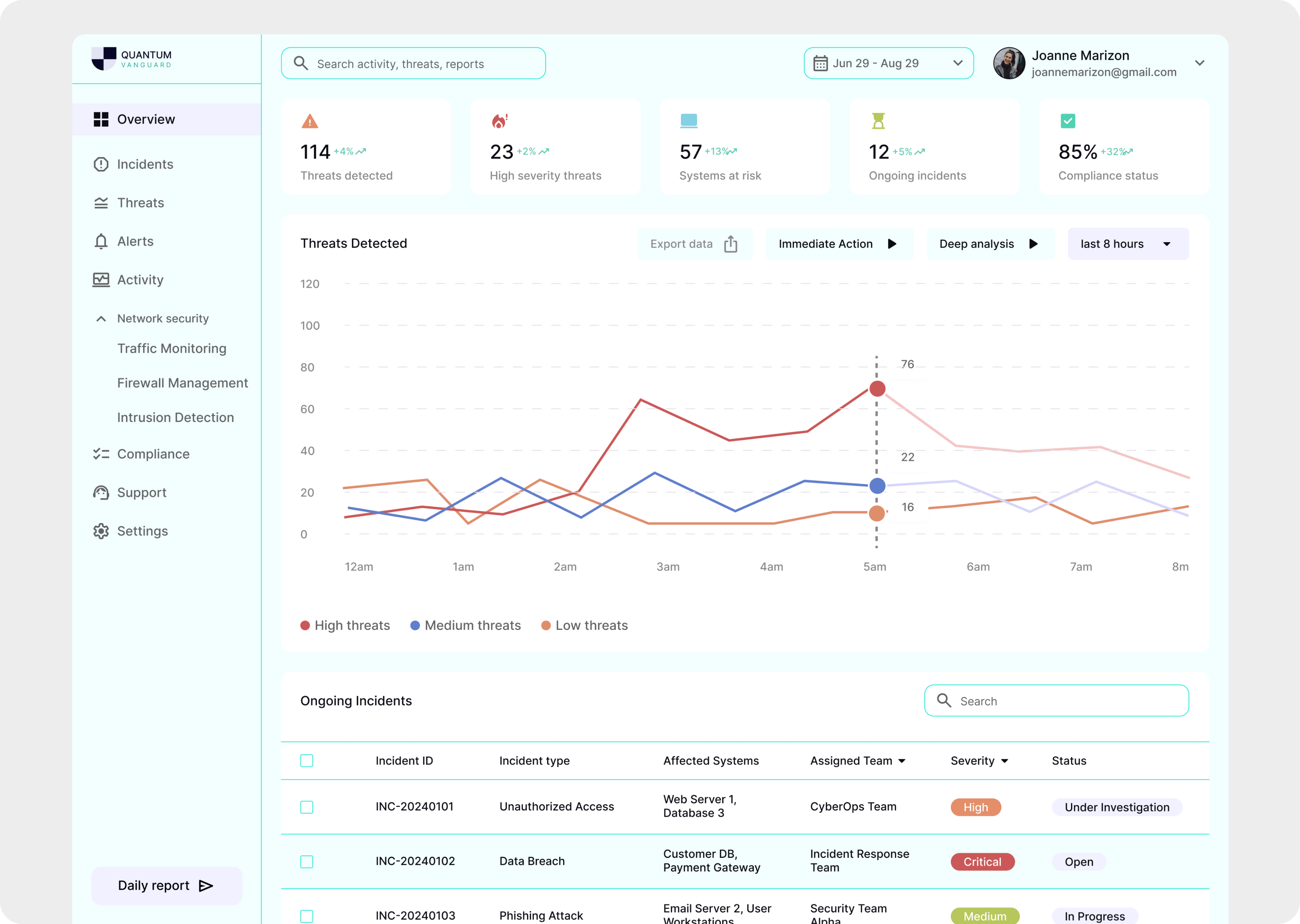Click the Immediate Action button

click(839, 244)
